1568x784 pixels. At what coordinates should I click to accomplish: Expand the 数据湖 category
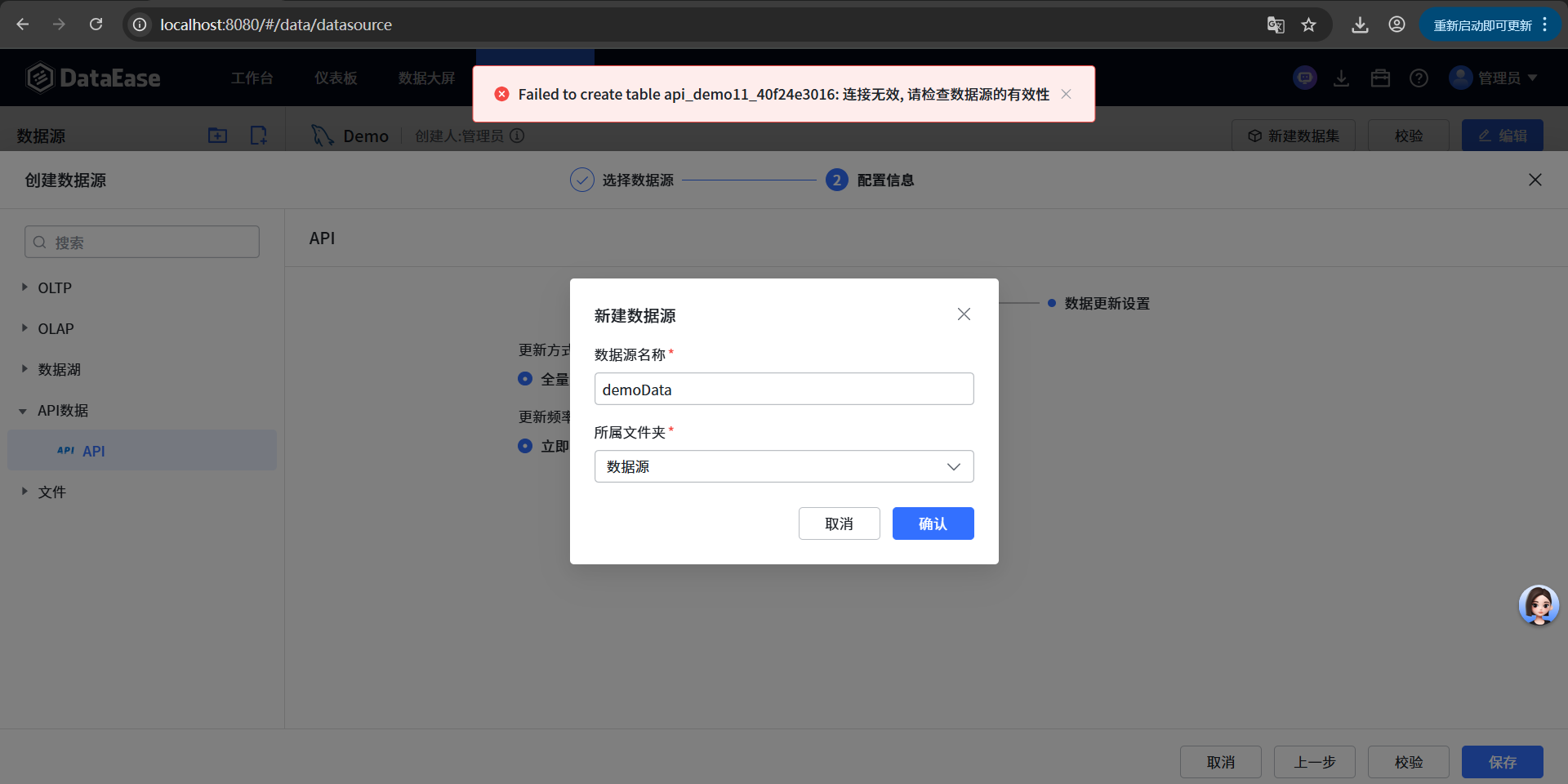tap(24, 369)
